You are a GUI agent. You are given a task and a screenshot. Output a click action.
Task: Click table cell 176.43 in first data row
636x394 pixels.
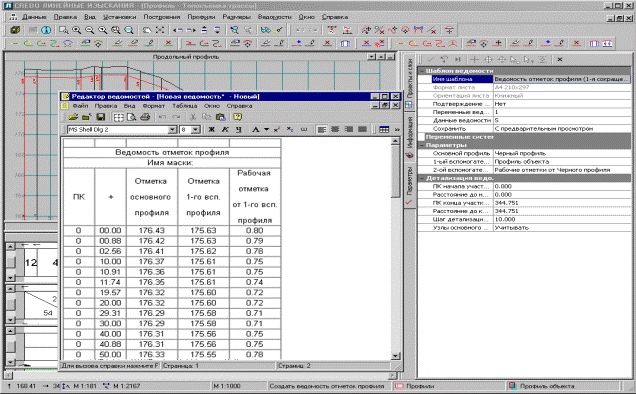pyautogui.click(x=152, y=230)
